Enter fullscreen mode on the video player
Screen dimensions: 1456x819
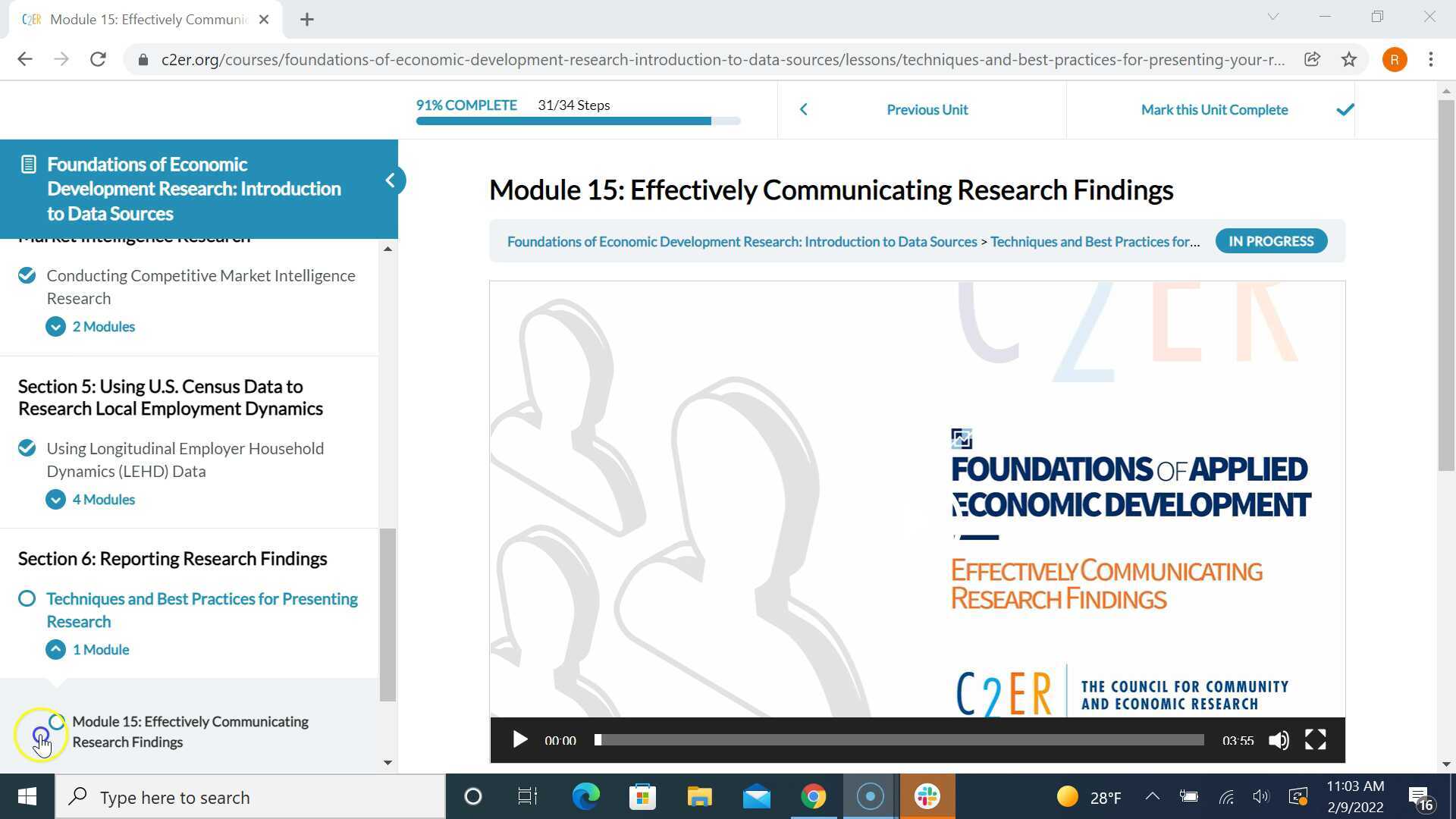click(x=1316, y=739)
